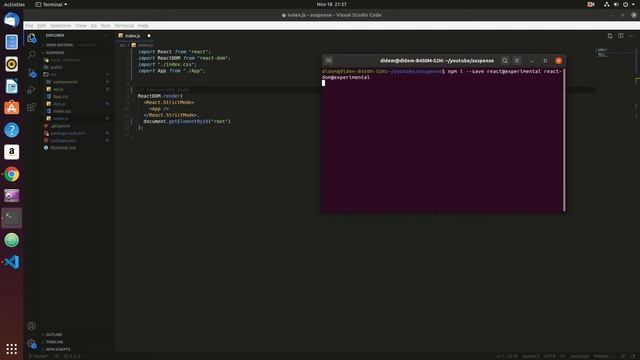Launch Rhythmbox from the dock
The width and height of the screenshot is (640, 360).
coord(11,64)
